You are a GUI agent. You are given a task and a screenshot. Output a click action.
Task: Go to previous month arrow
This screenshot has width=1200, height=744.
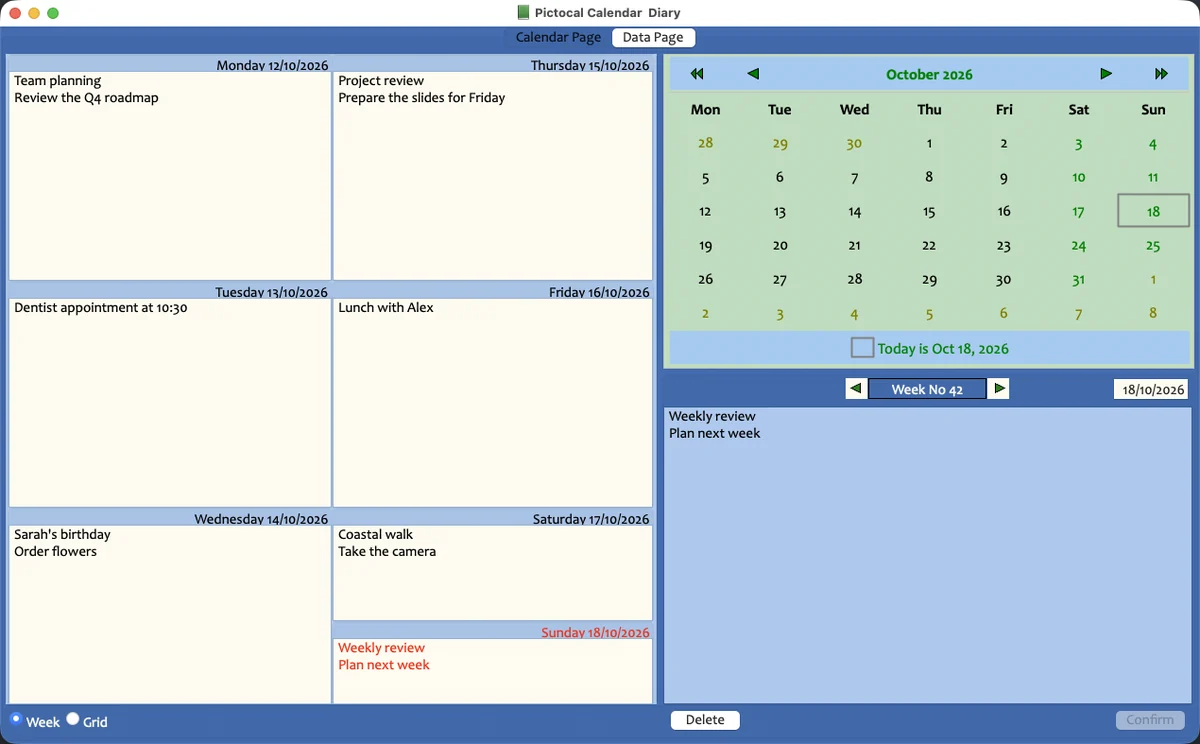pyautogui.click(x=753, y=74)
